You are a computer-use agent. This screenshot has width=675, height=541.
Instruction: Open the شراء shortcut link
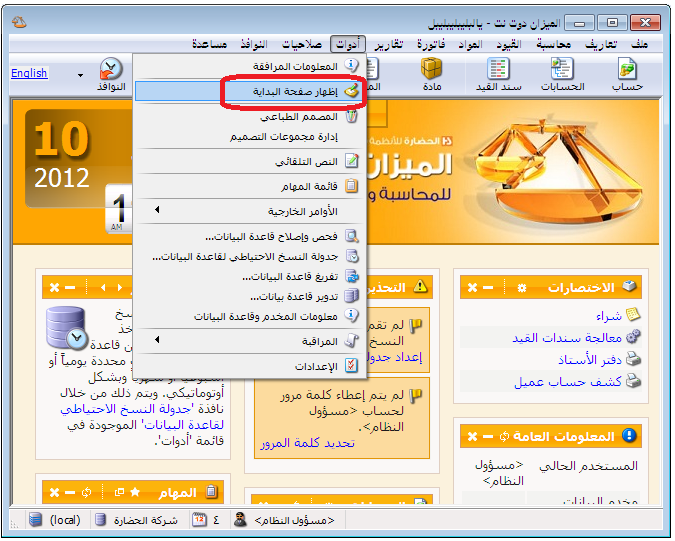[x=609, y=316]
